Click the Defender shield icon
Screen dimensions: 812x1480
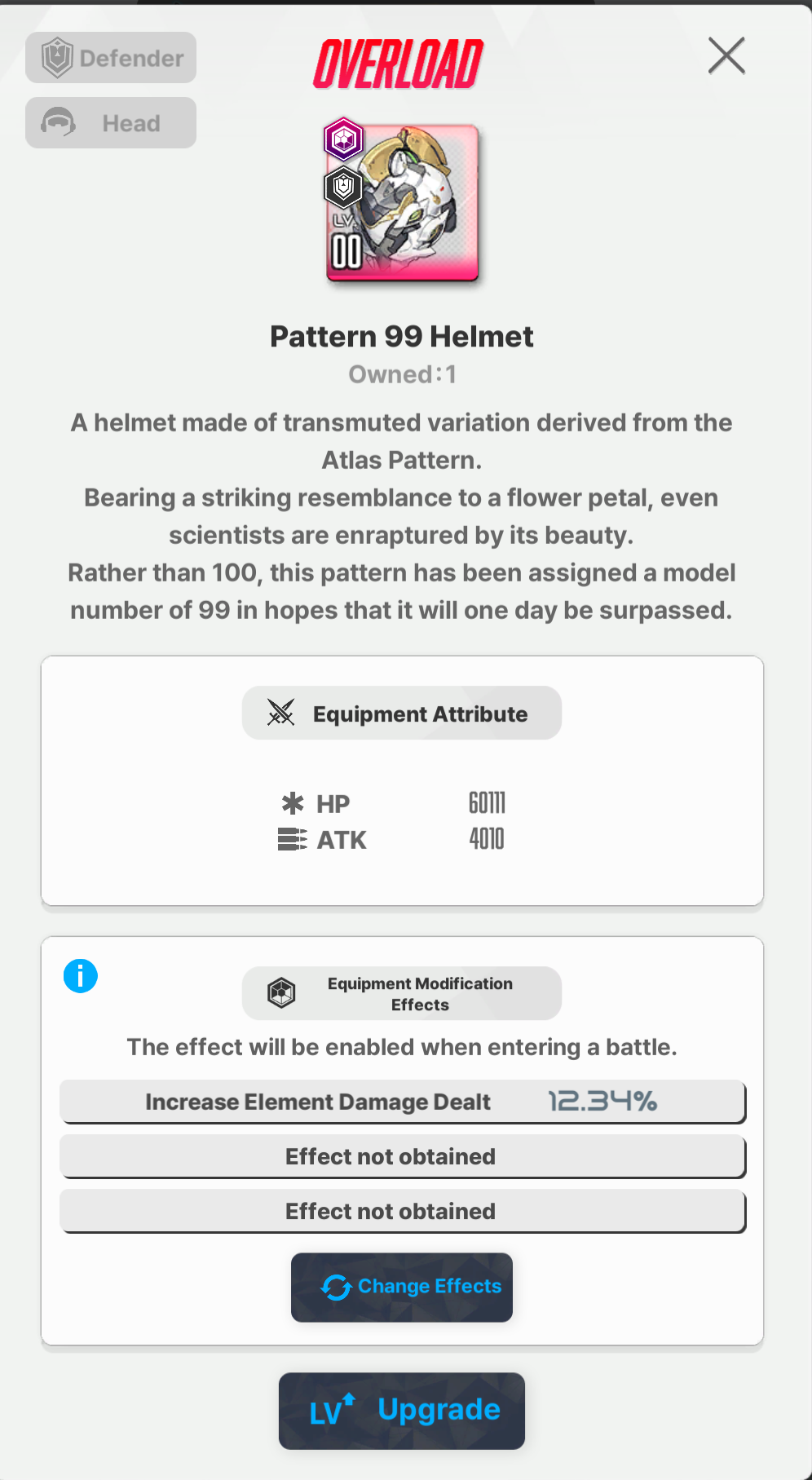coord(57,58)
